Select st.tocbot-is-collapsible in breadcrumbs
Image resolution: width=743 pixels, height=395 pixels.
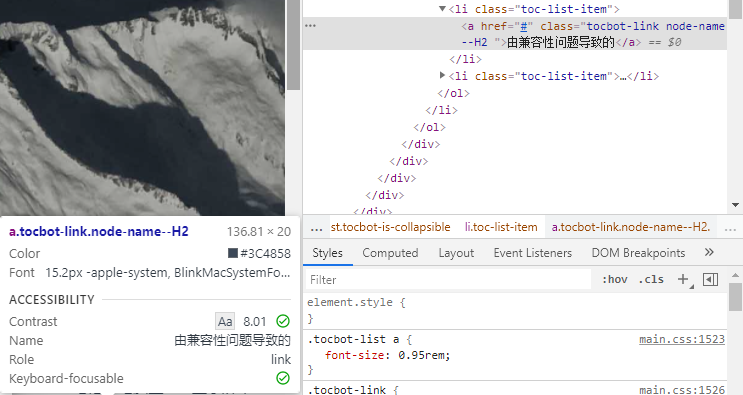(x=390, y=227)
